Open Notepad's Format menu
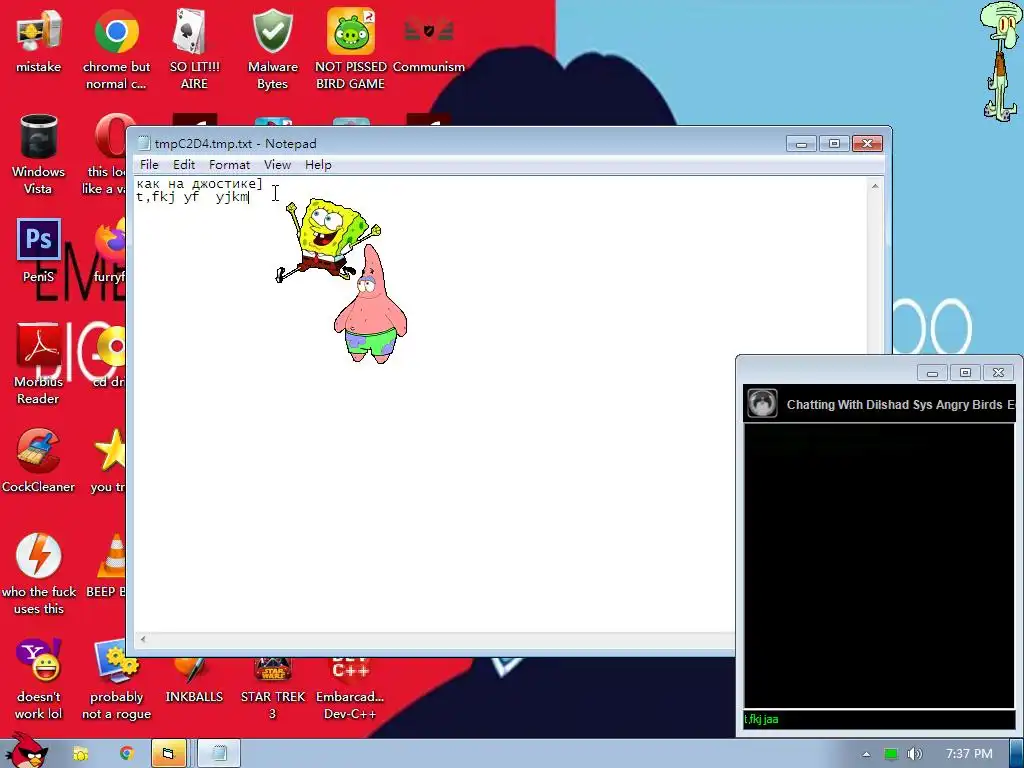This screenshot has height=768, width=1024. tap(229, 165)
